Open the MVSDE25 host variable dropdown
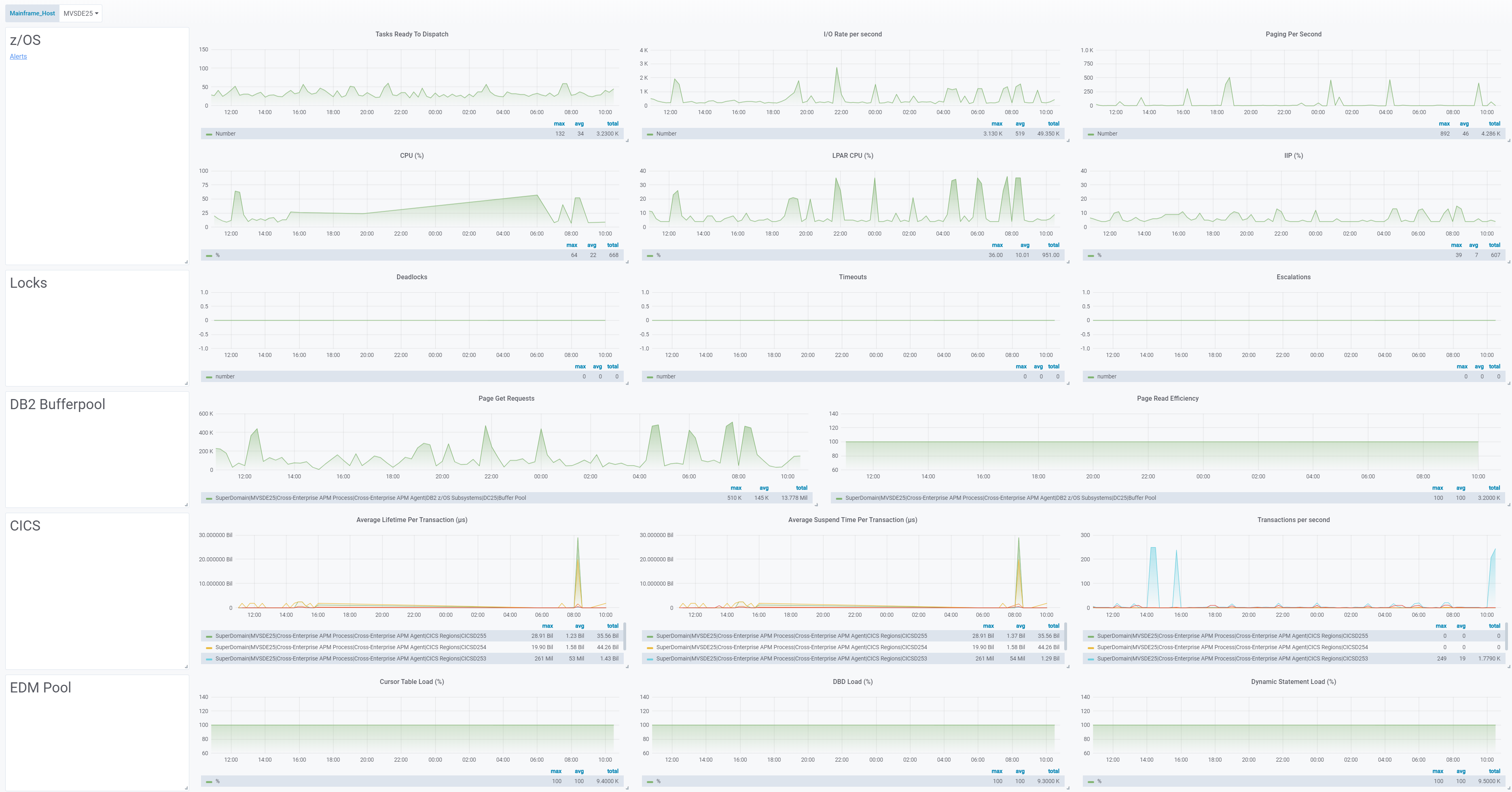Image resolution: width=1512 pixels, height=792 pixels. 80,13
